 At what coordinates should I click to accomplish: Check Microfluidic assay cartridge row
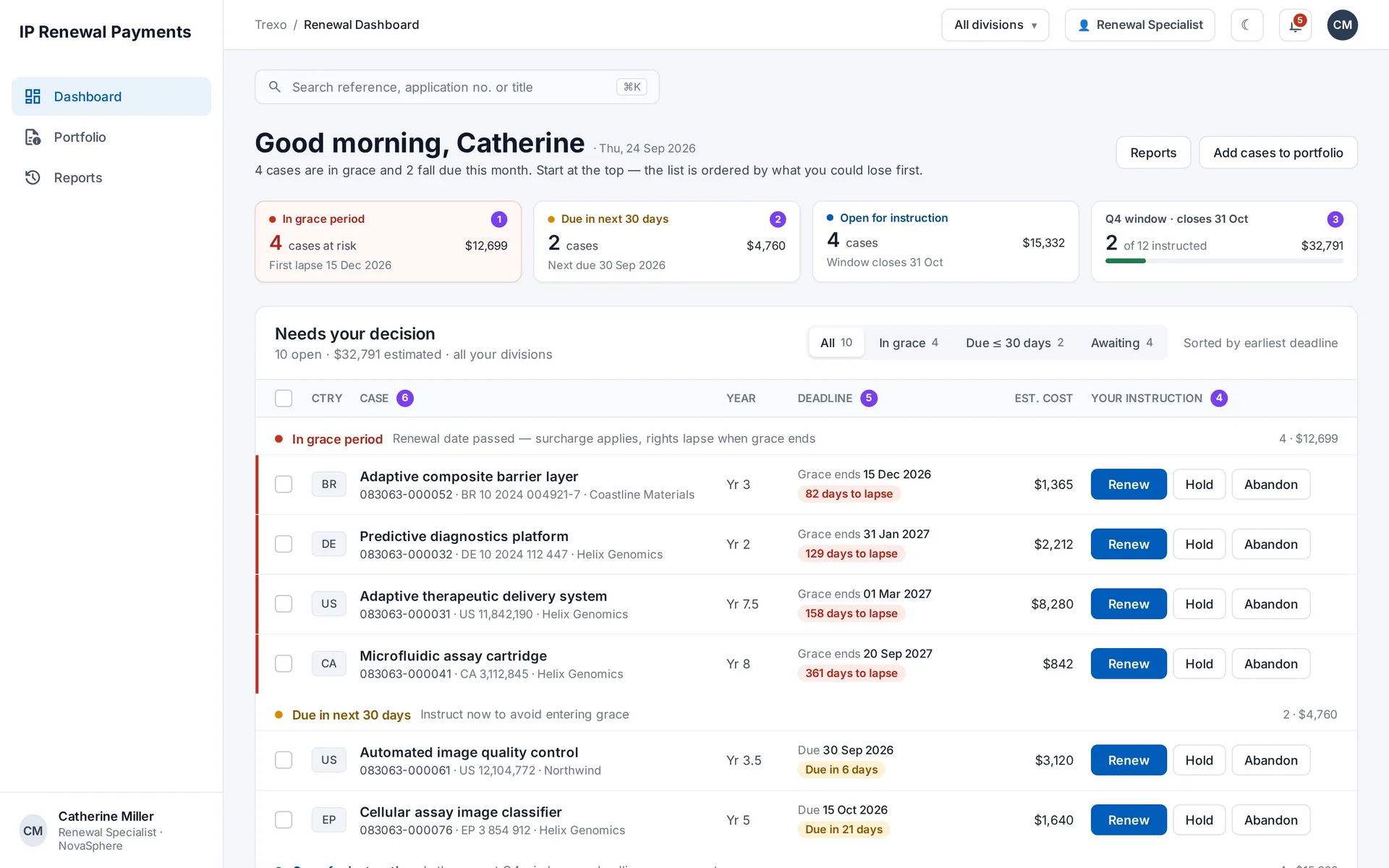[284, 663]
